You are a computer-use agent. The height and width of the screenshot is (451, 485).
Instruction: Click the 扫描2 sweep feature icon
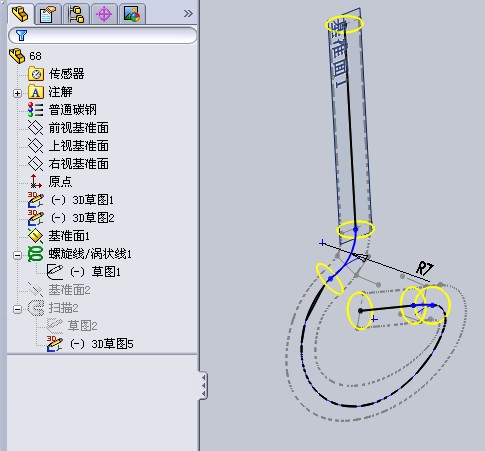tap(35, 308)
